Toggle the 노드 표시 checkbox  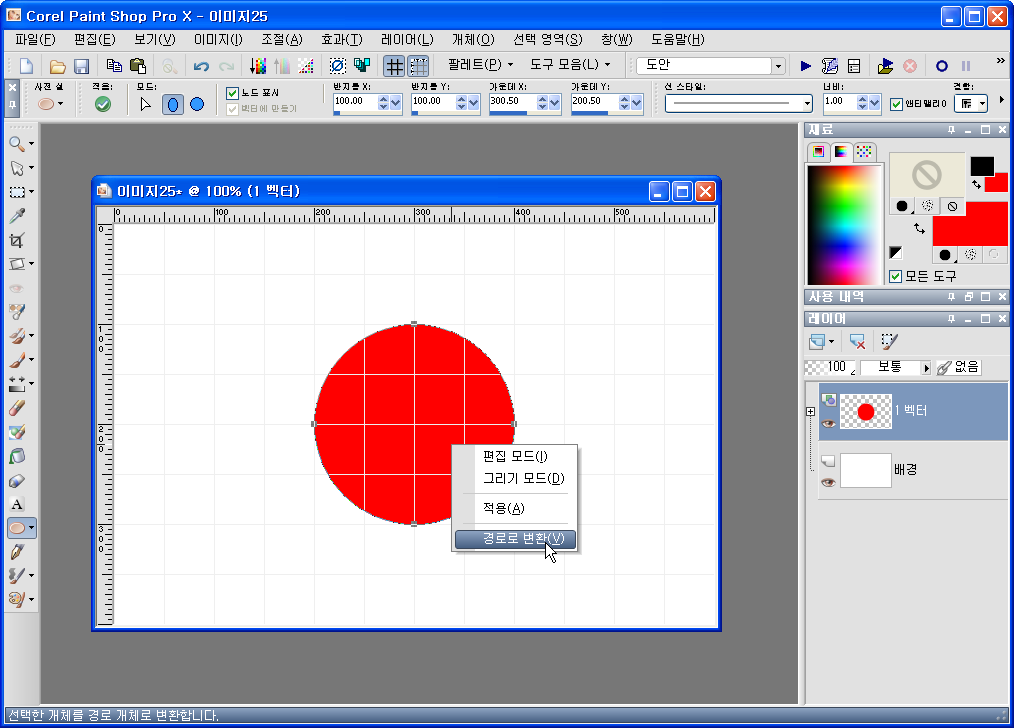(233, 93)
